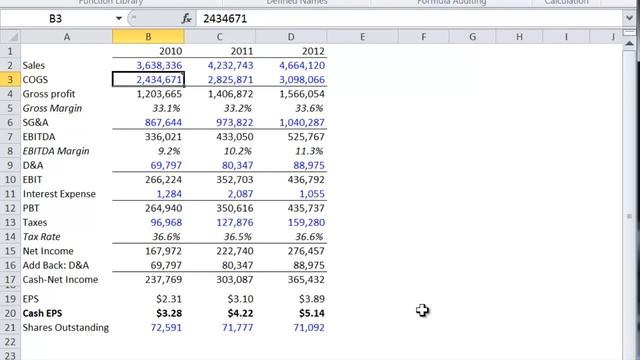Image resolution: width=640 pixels, height=360 pixels.
Task: Select Tax Rate 36.5% cell
Action: (220, 237)
